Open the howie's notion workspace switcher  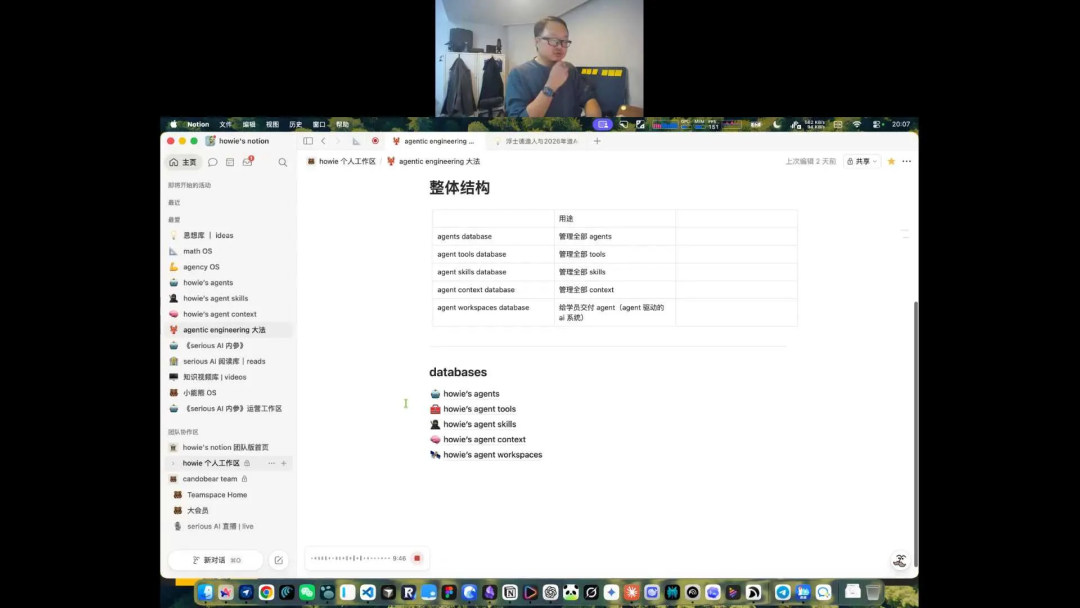(238, 141)
